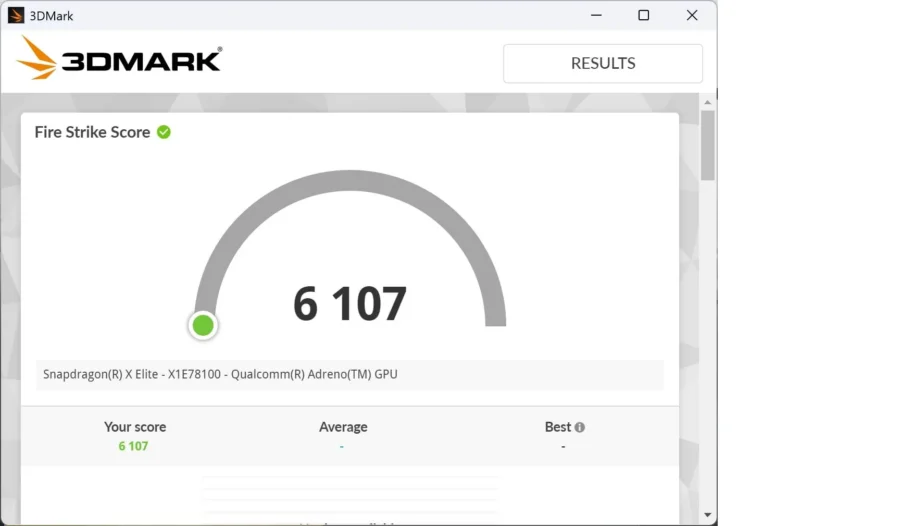Click the green 6 107 value under Your score
The width and height of the screenshot is (900, 526).
point(133,446)
